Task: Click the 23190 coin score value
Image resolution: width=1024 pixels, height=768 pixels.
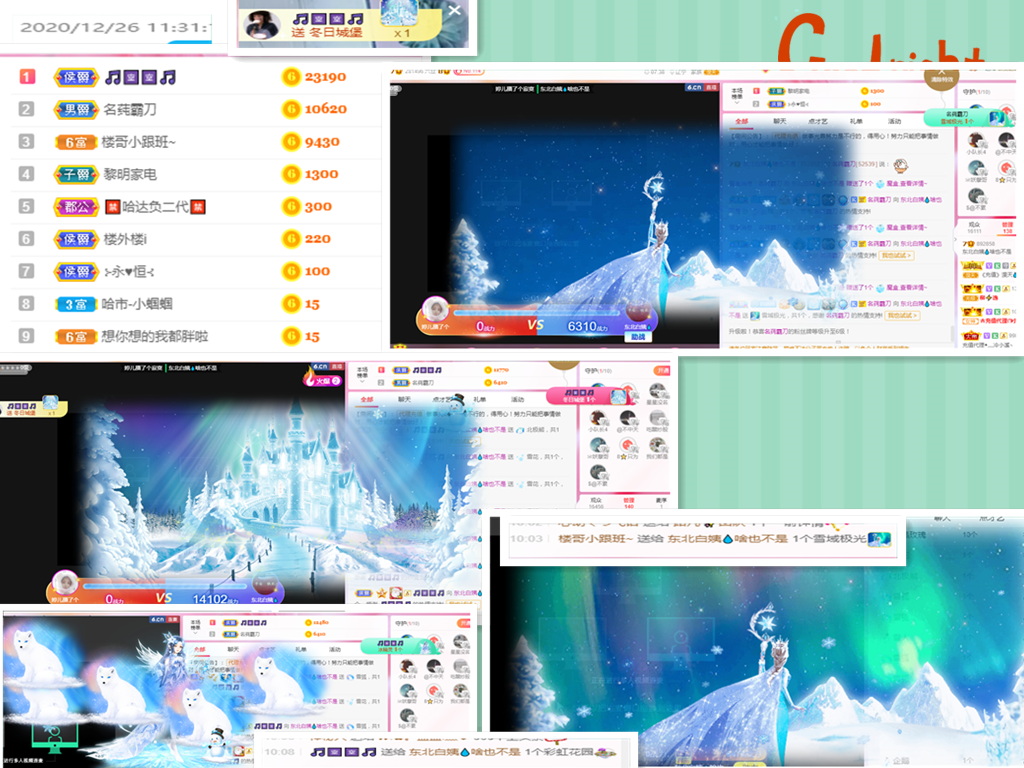Action: pos(325,77)
